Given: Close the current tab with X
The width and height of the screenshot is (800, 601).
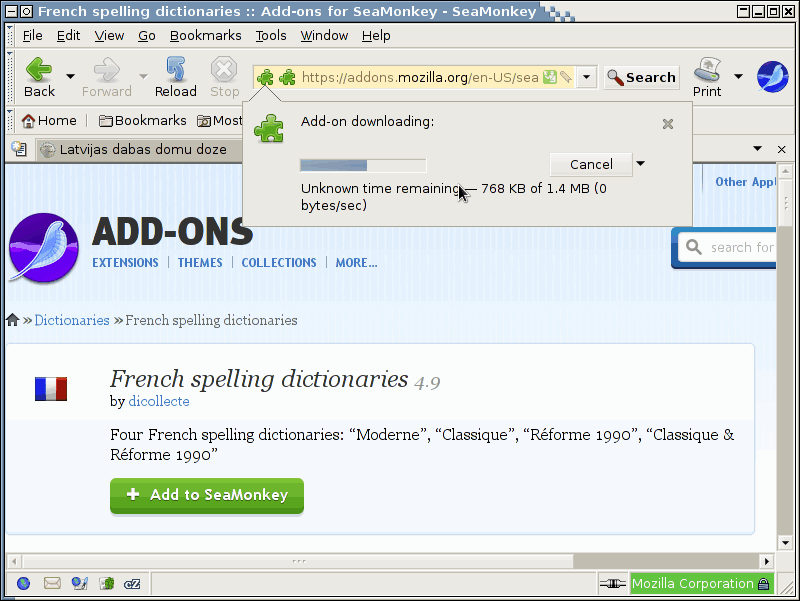Looking at the screenshot, I should (x=781, y=149).
